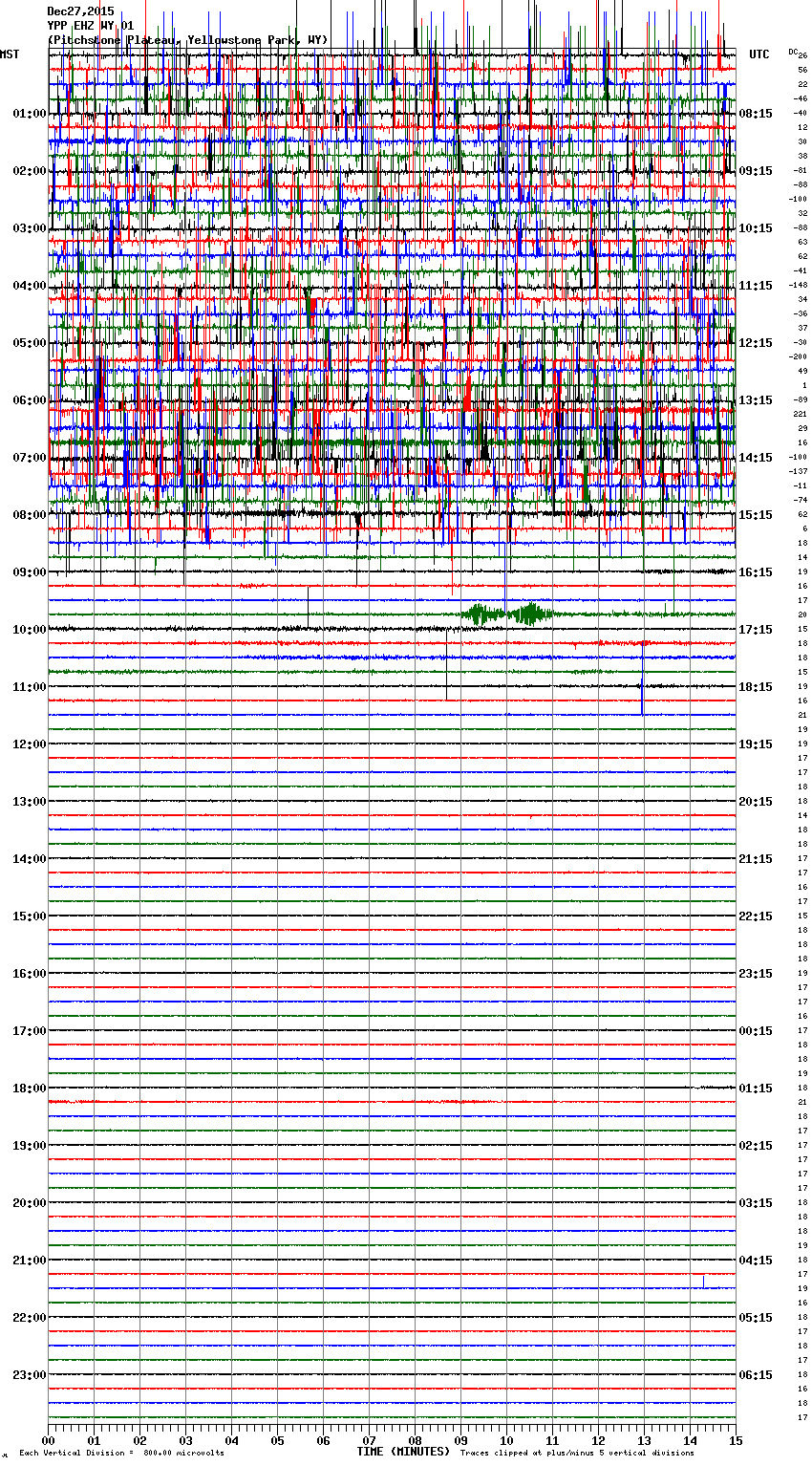Click the 17:00 MST row label
The image size is (812, 1466).
[29, 1031]
